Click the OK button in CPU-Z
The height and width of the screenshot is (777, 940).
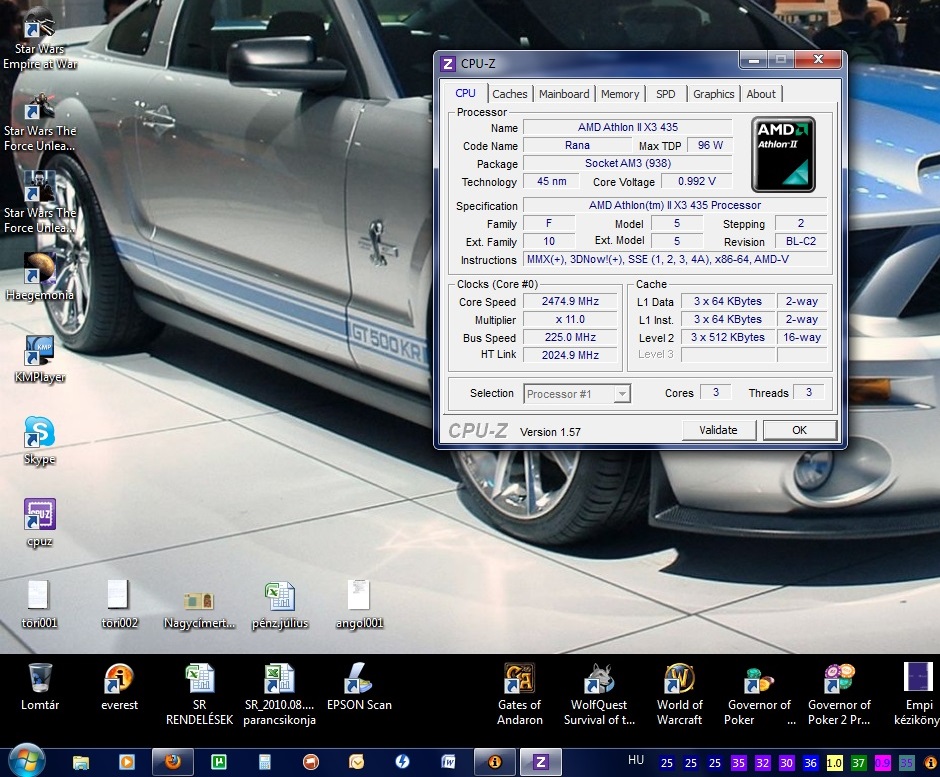pyautogui.click(x=799, y=430)
